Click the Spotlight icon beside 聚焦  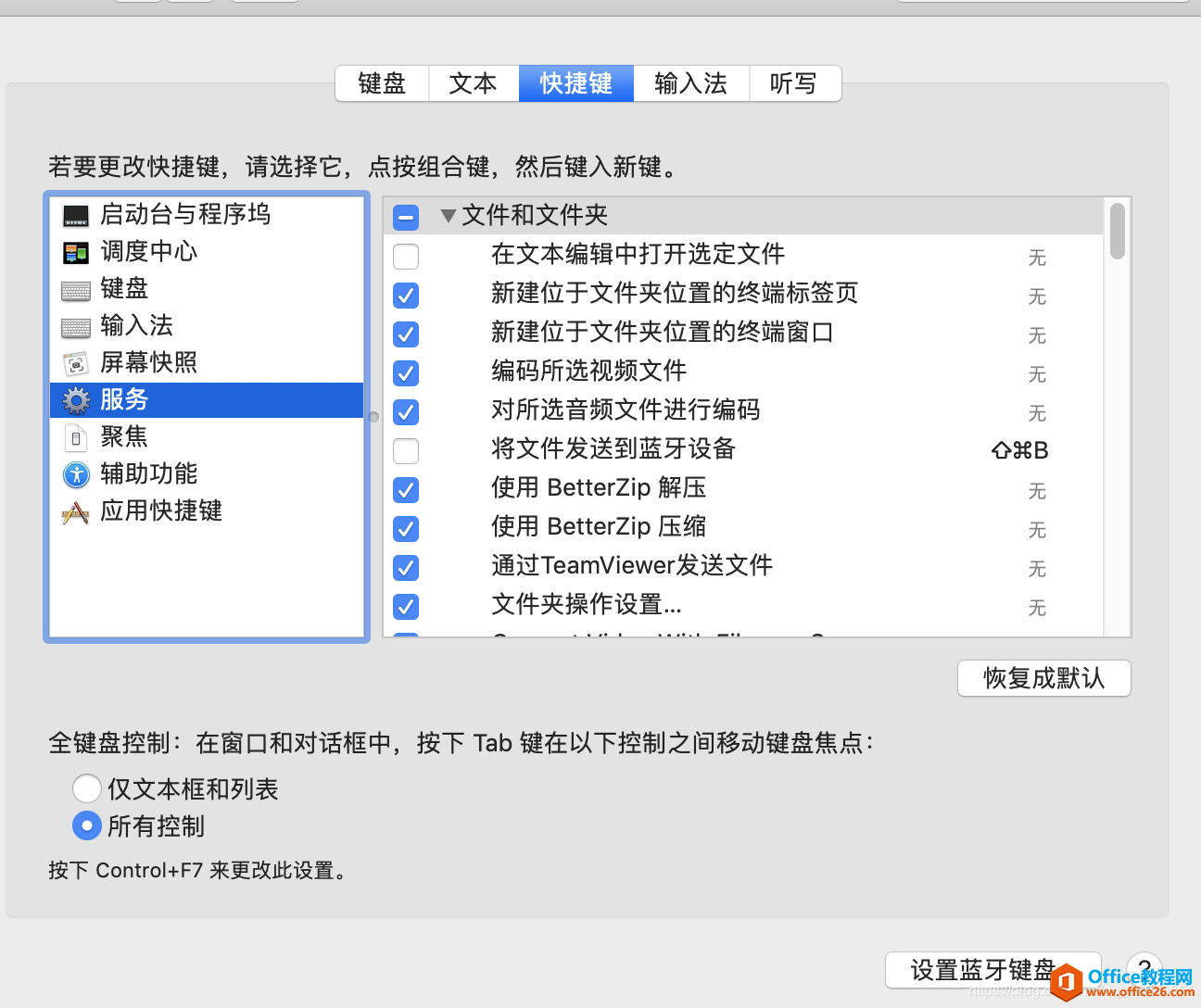pos(76,437)
